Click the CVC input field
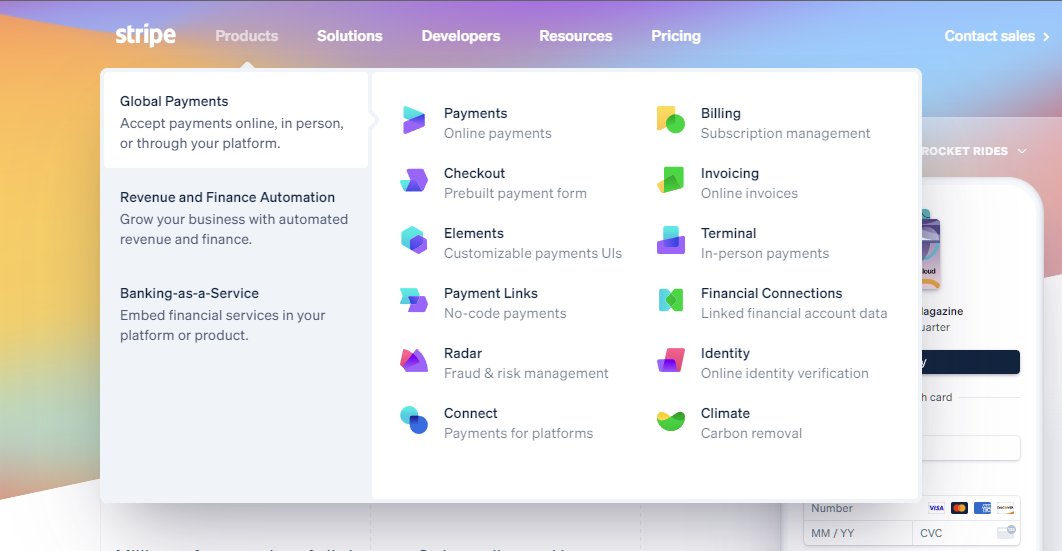 coord(966,533)
